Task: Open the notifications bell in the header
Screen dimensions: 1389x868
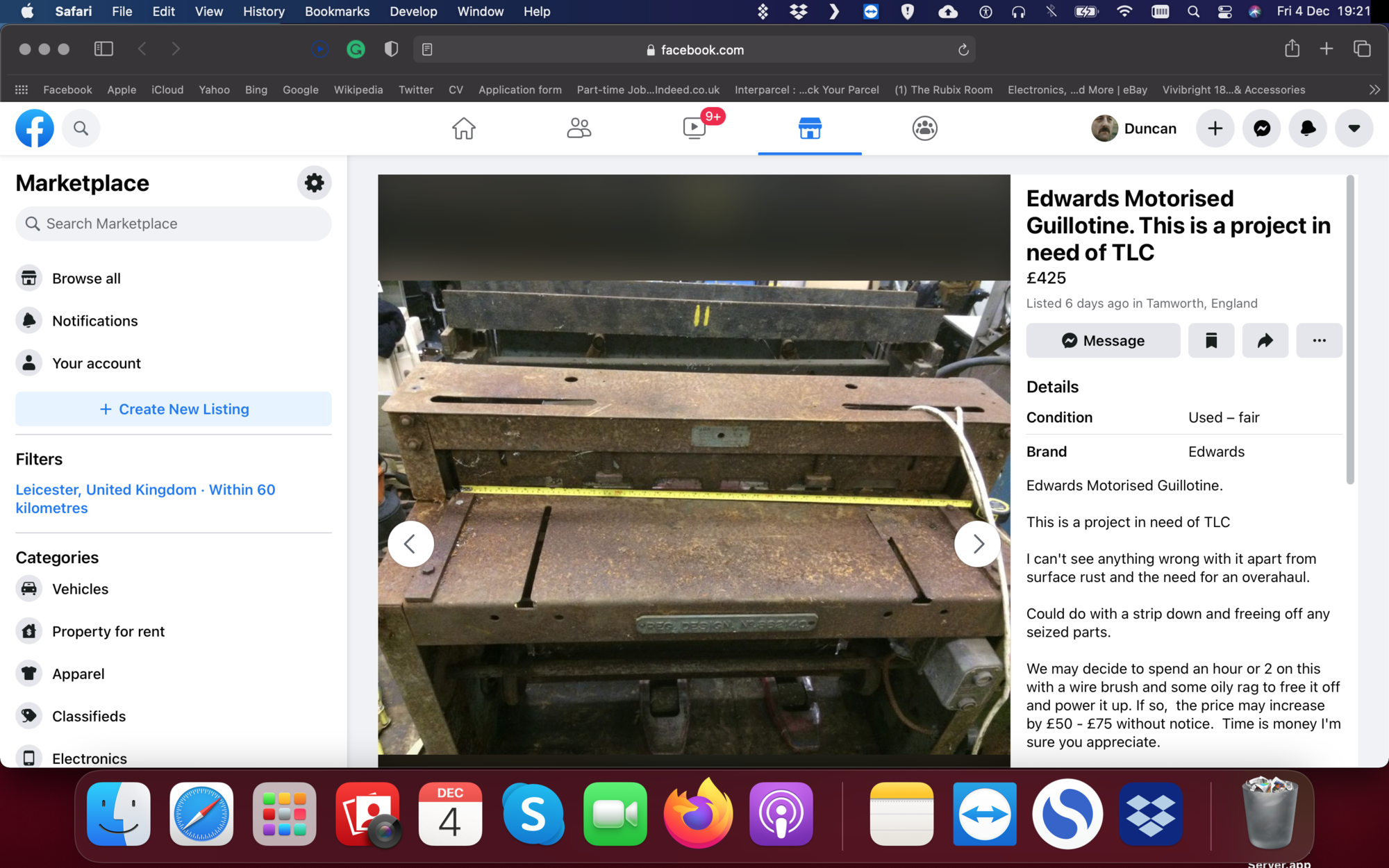Action: 1308,128
